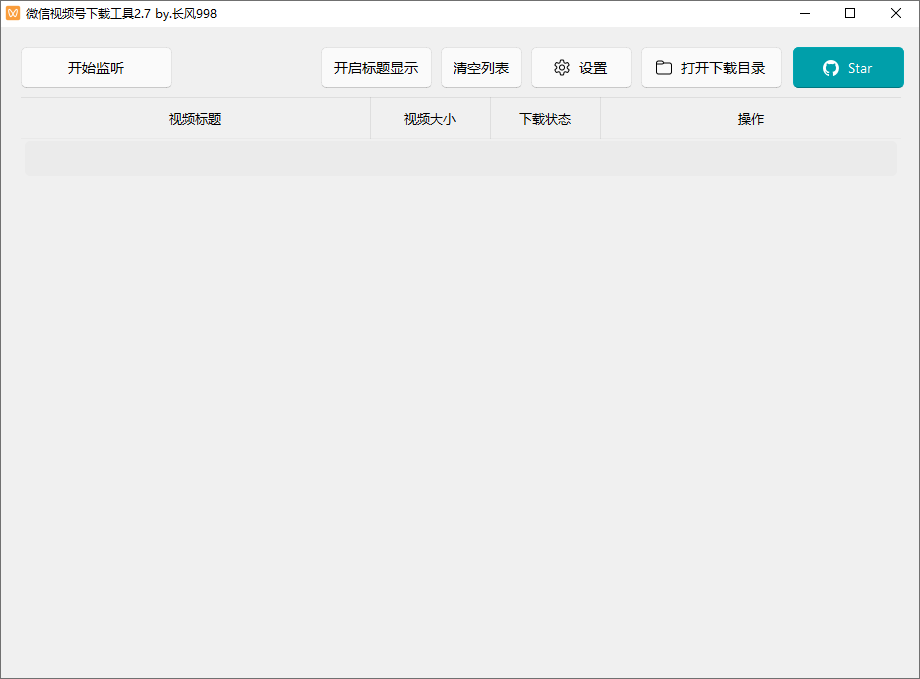Image resolution: width=920 pixels, height=679 pixels.
Task: Click the app logo in title bar
Action: pos(13,13)
